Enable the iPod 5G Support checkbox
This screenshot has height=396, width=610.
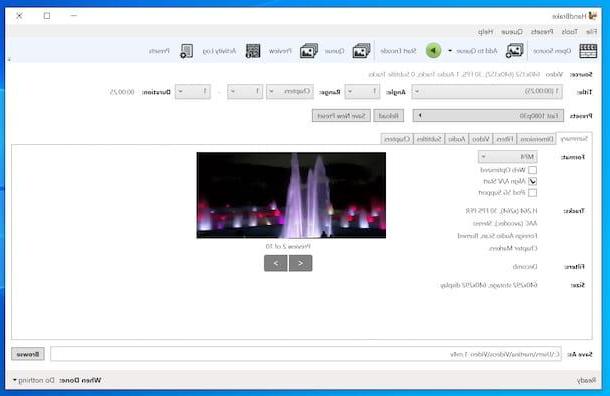533,193
